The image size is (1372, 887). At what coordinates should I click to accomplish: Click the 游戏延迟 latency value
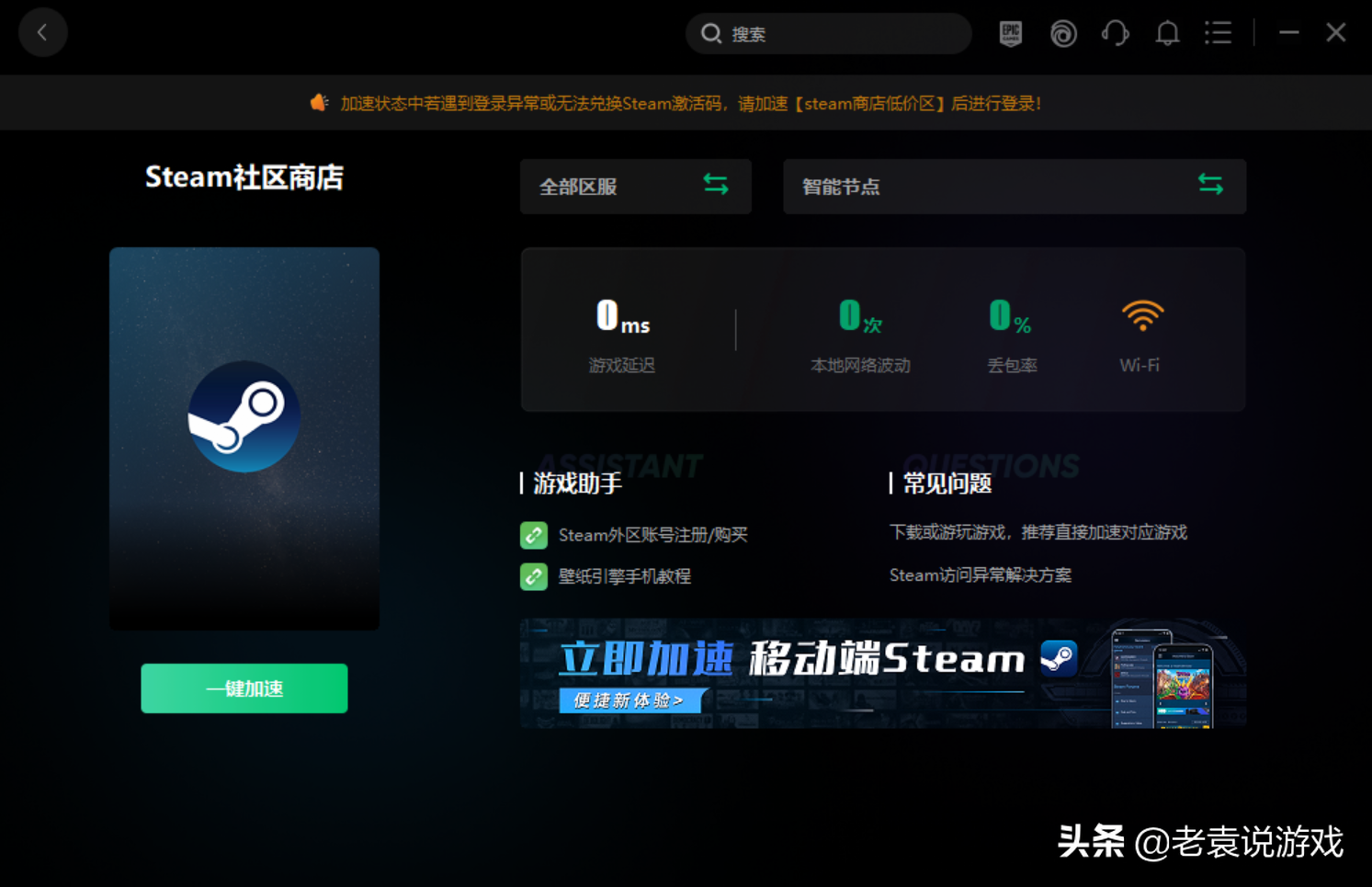point(622,317)
